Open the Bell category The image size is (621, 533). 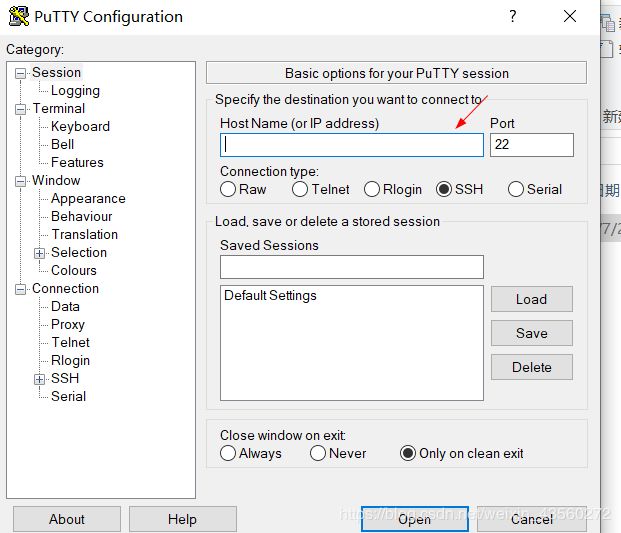[x=62, y=145]
